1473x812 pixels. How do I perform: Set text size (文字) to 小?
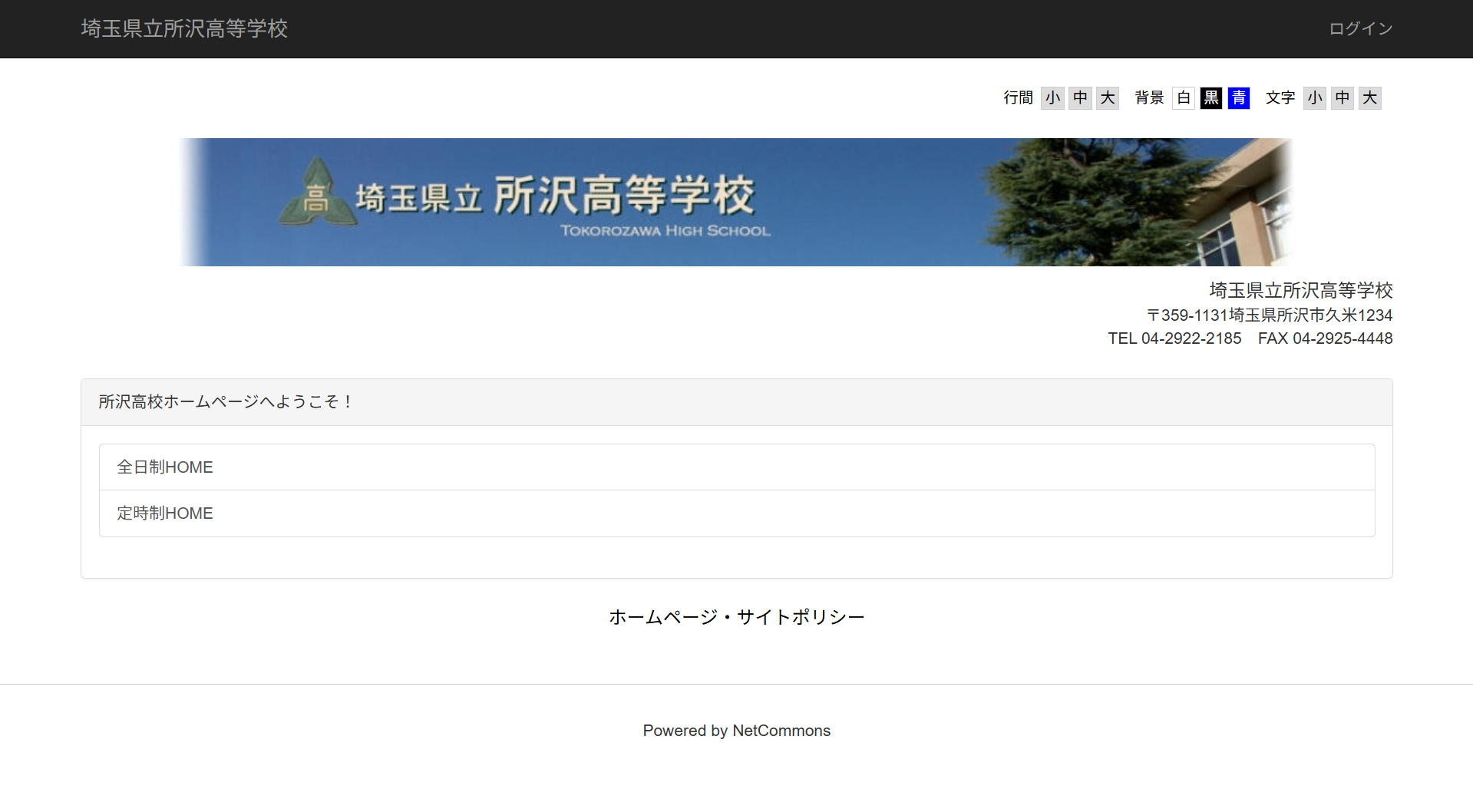1315,97
